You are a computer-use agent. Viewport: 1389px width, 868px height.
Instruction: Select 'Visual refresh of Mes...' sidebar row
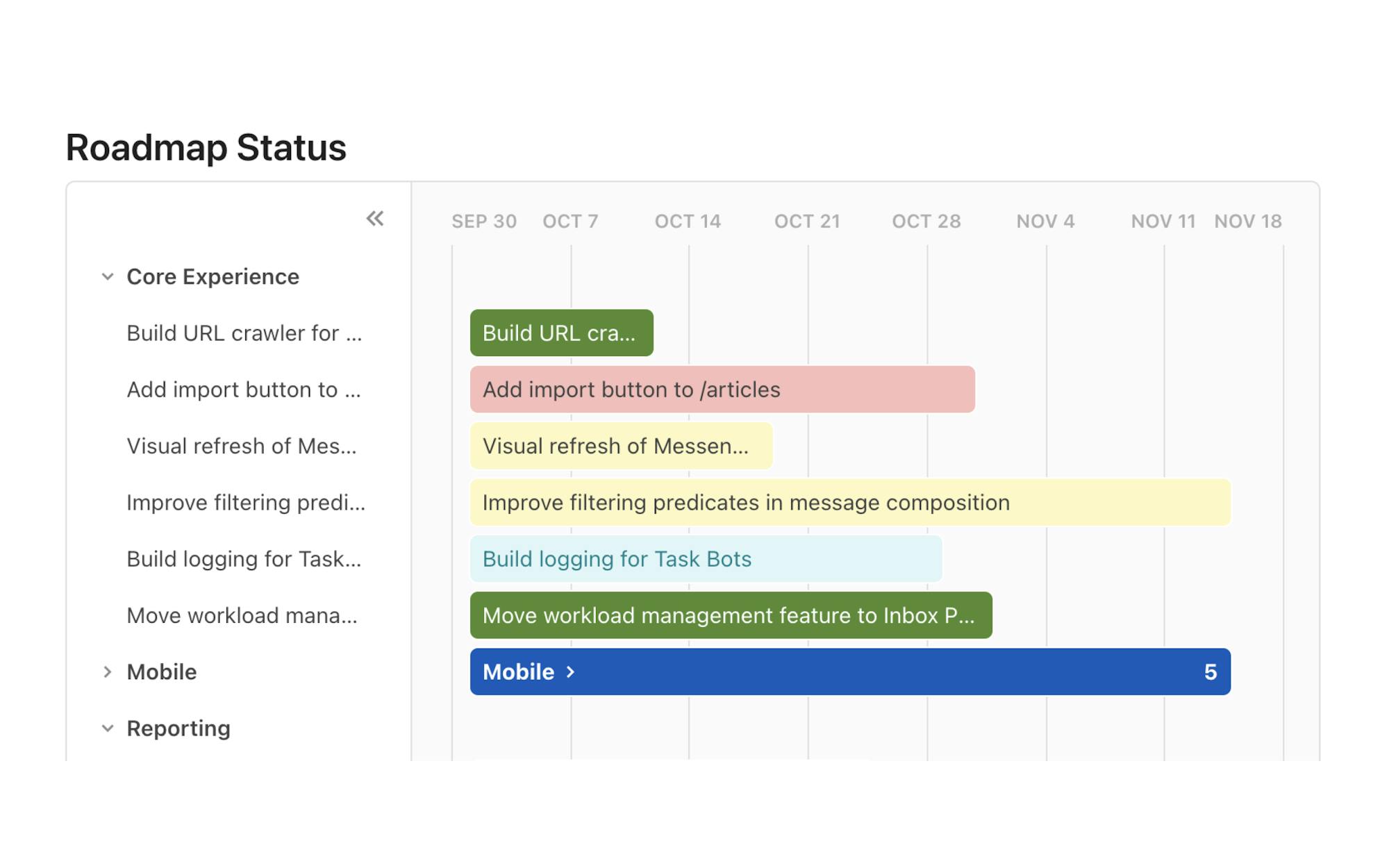pos(241,446)
